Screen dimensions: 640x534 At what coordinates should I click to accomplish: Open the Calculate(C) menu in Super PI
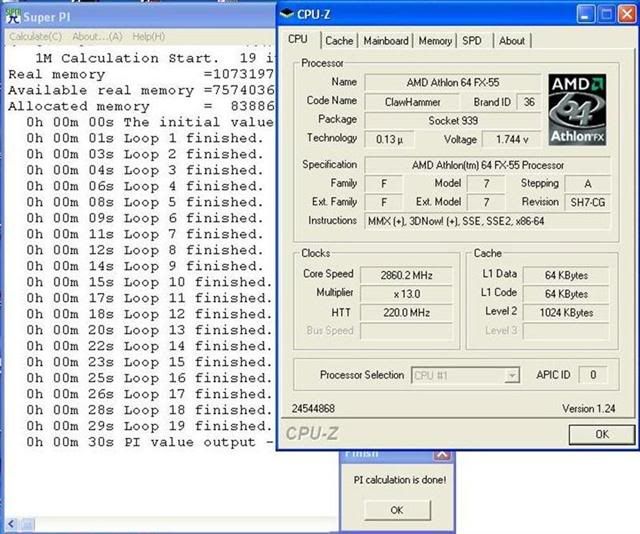(x=36, y=37)
